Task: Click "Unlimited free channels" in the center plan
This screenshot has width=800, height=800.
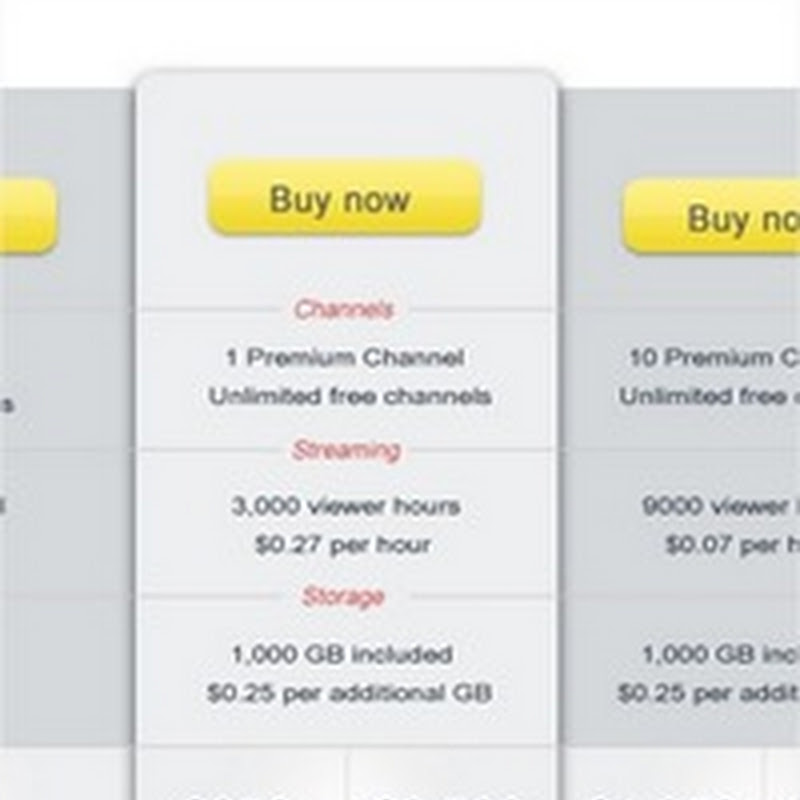Action: [349, 396]
